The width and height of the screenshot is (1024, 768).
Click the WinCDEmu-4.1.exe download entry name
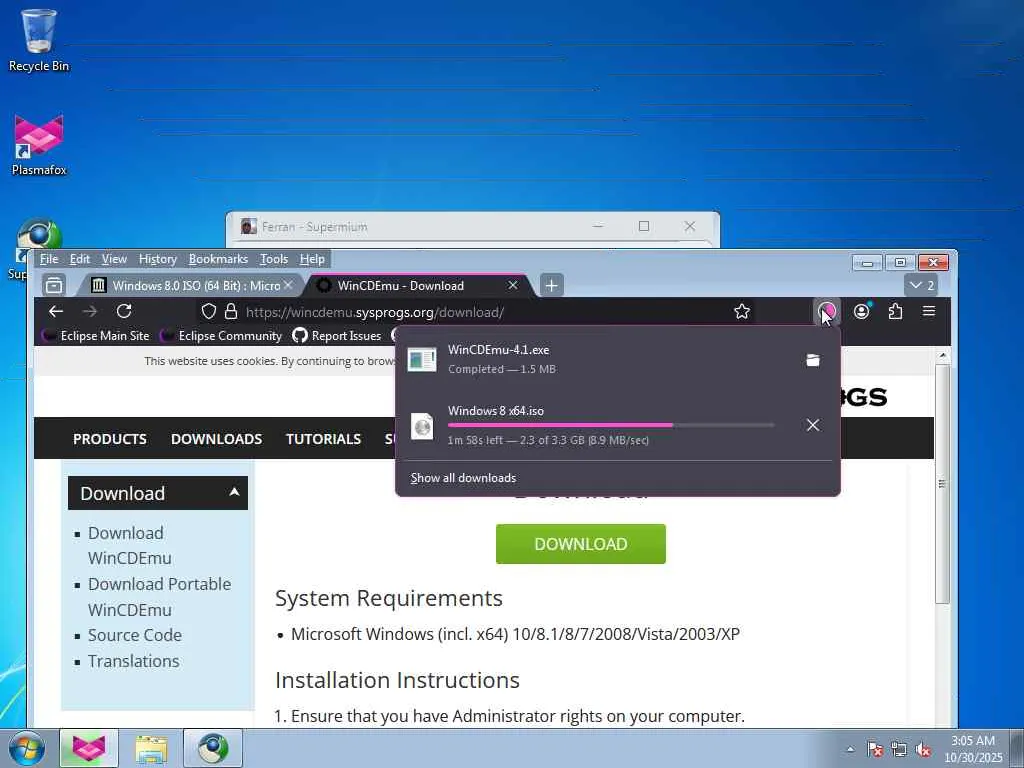(498, 349)
